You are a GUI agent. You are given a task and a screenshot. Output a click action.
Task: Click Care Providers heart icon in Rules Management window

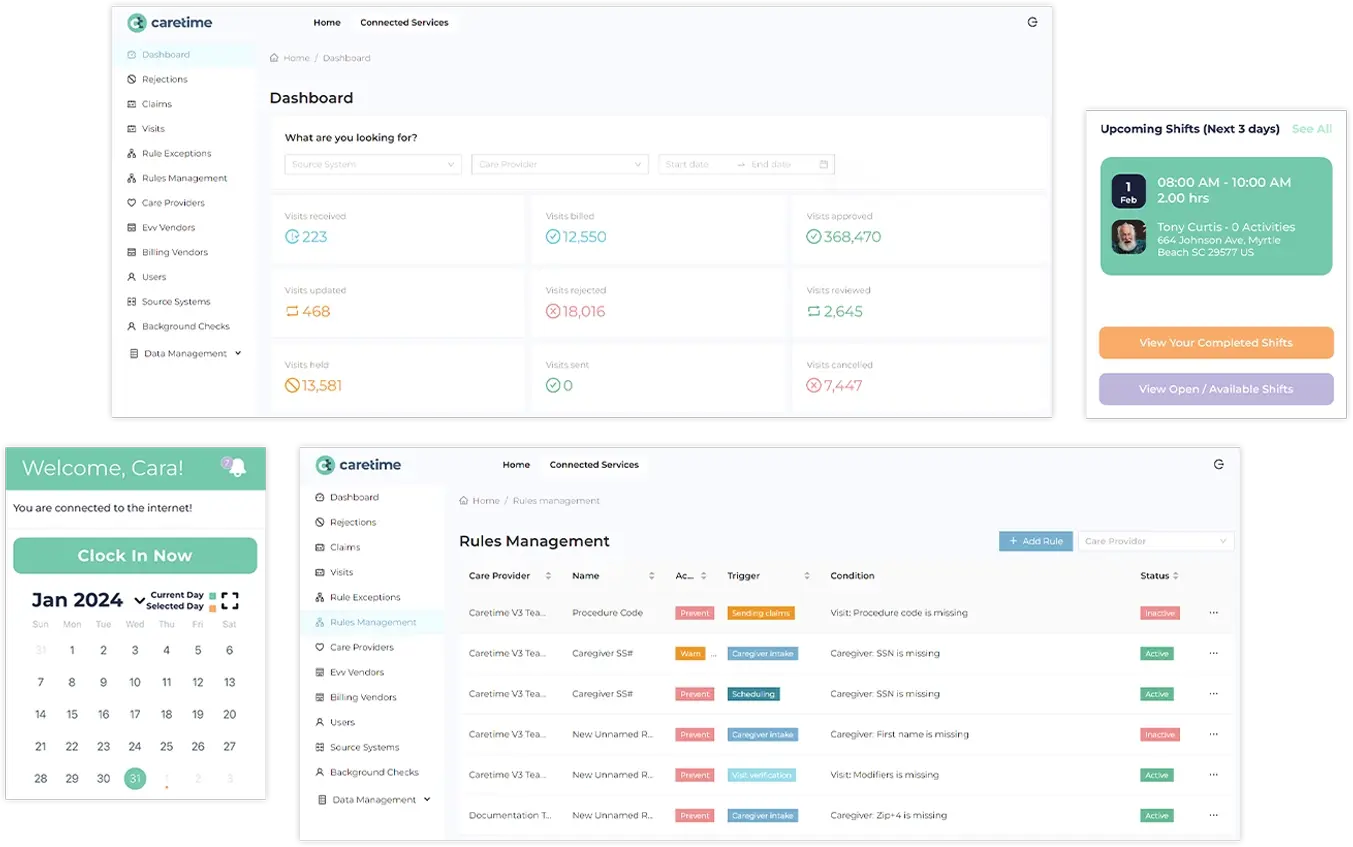tap(320, 647)
